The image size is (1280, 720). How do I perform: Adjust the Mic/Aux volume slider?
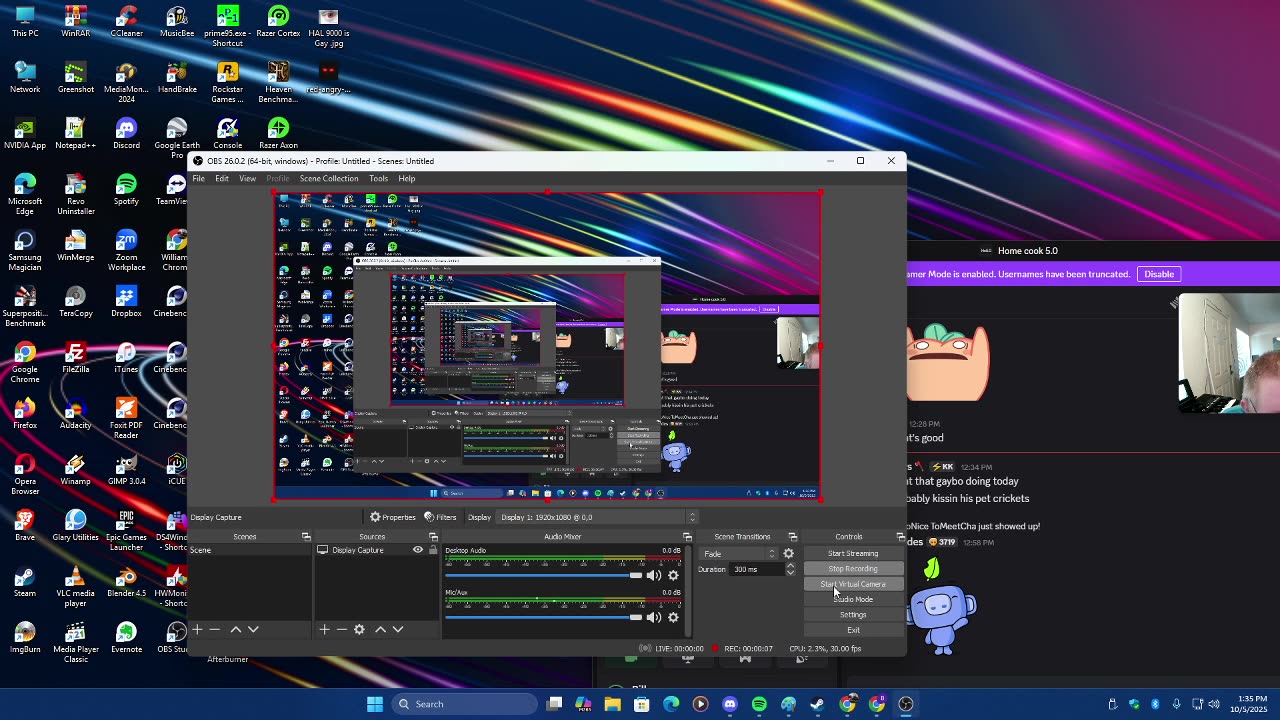(543, 617)
